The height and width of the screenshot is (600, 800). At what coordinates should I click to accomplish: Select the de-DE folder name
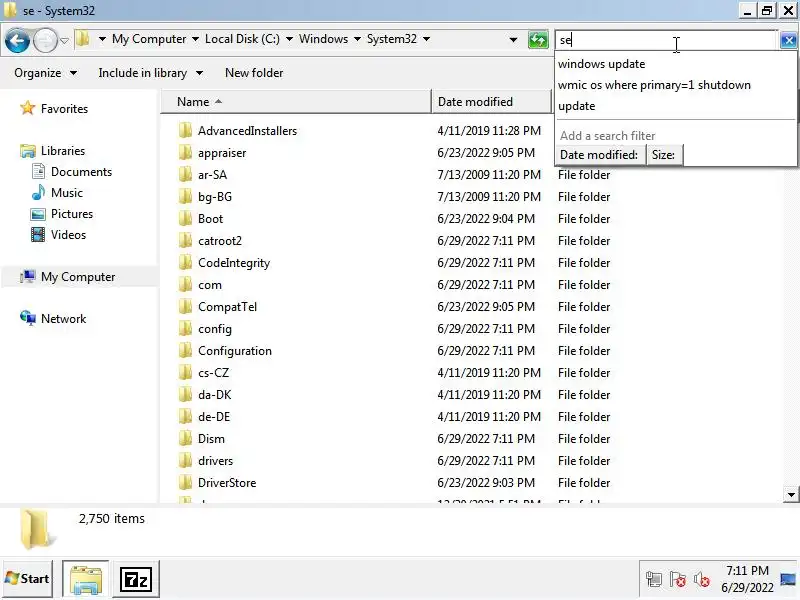pos(214,416)
